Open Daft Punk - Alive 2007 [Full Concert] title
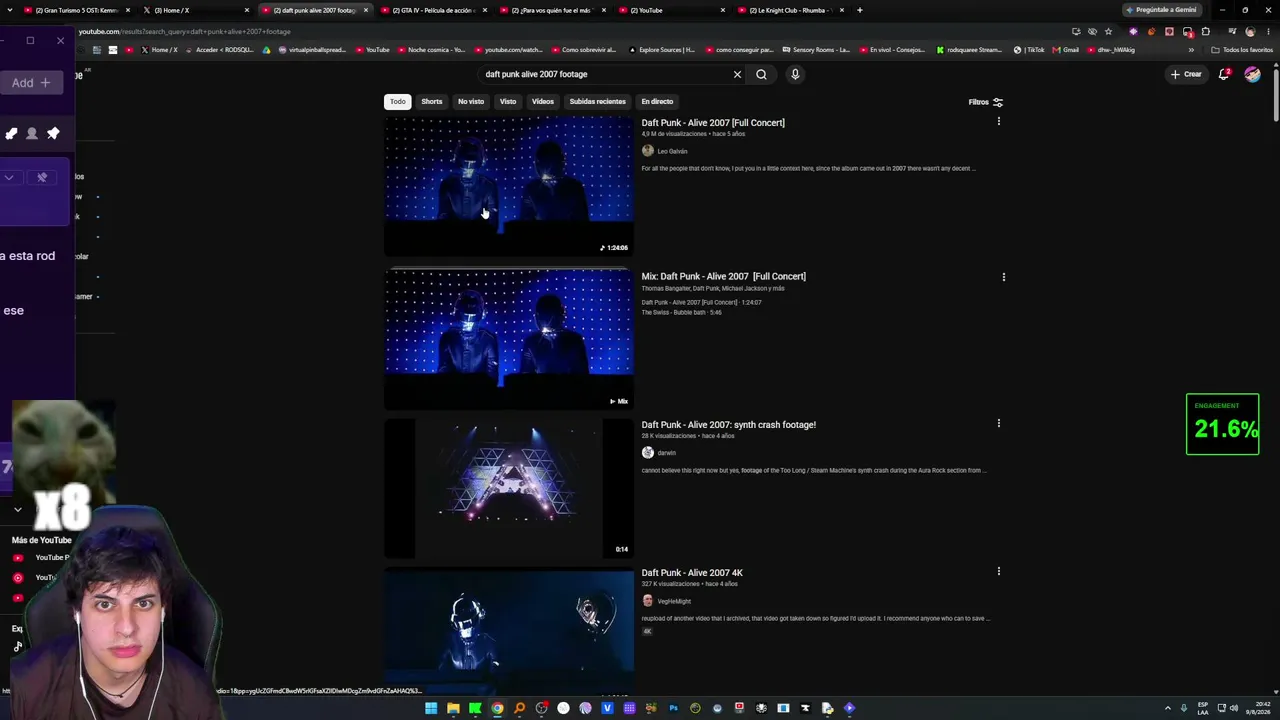 point(713,123)
